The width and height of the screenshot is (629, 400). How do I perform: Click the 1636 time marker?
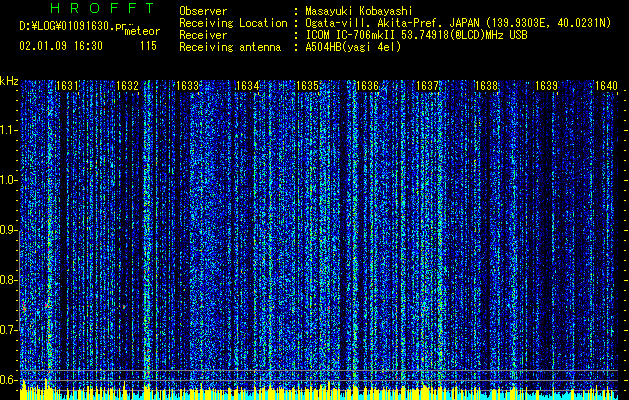coord(367,86)
